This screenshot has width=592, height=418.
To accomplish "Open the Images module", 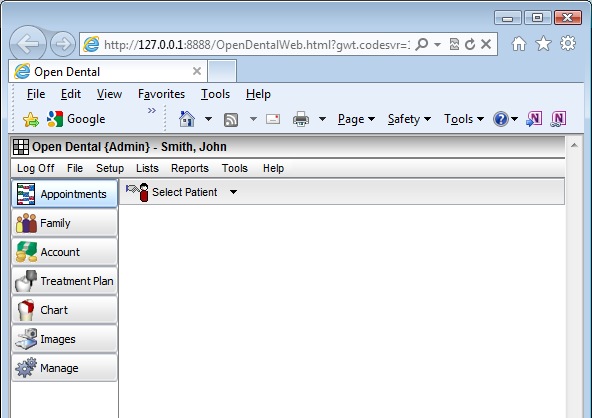I will pos(65,339).
